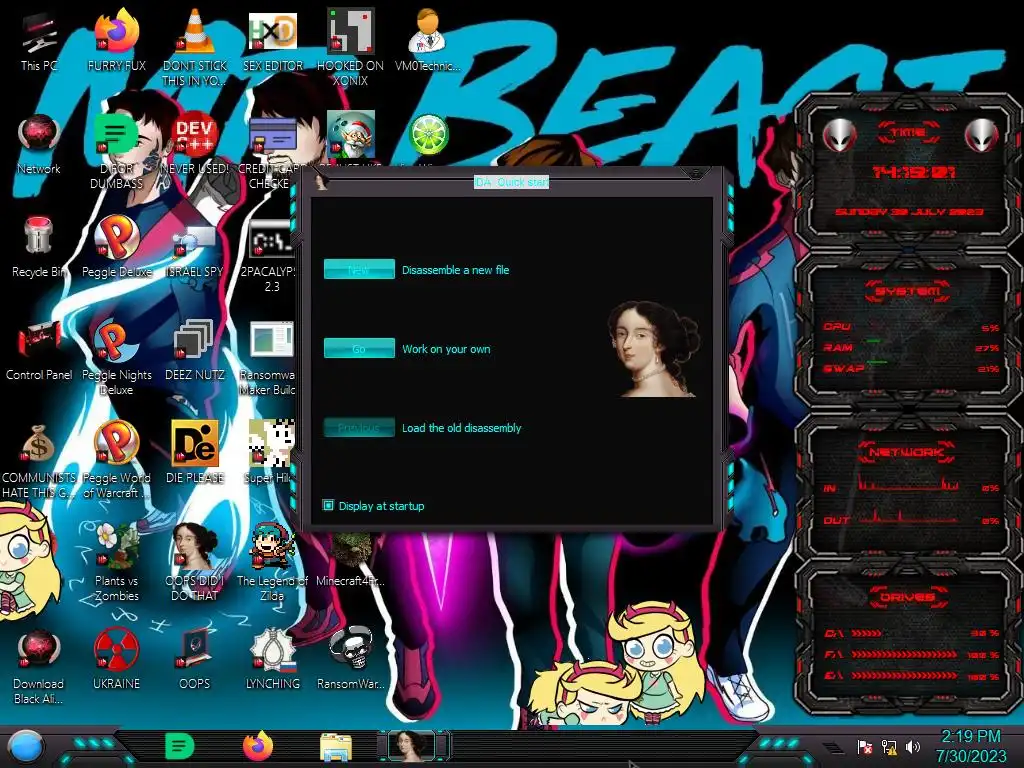Click the New button to disassemble a file
This screenshot has height=768, width=1024.
point(359,269)
